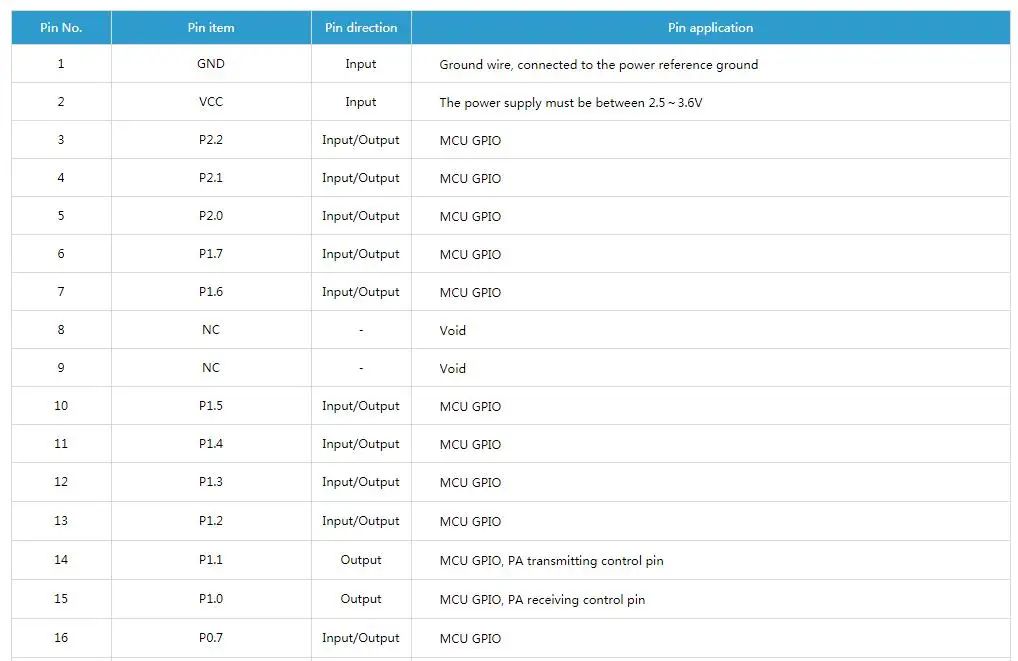Image resolution: width=1018 pixels, height=661 pixels.
Task: Click the Pin item column header
Action: (x=211, y=28)
